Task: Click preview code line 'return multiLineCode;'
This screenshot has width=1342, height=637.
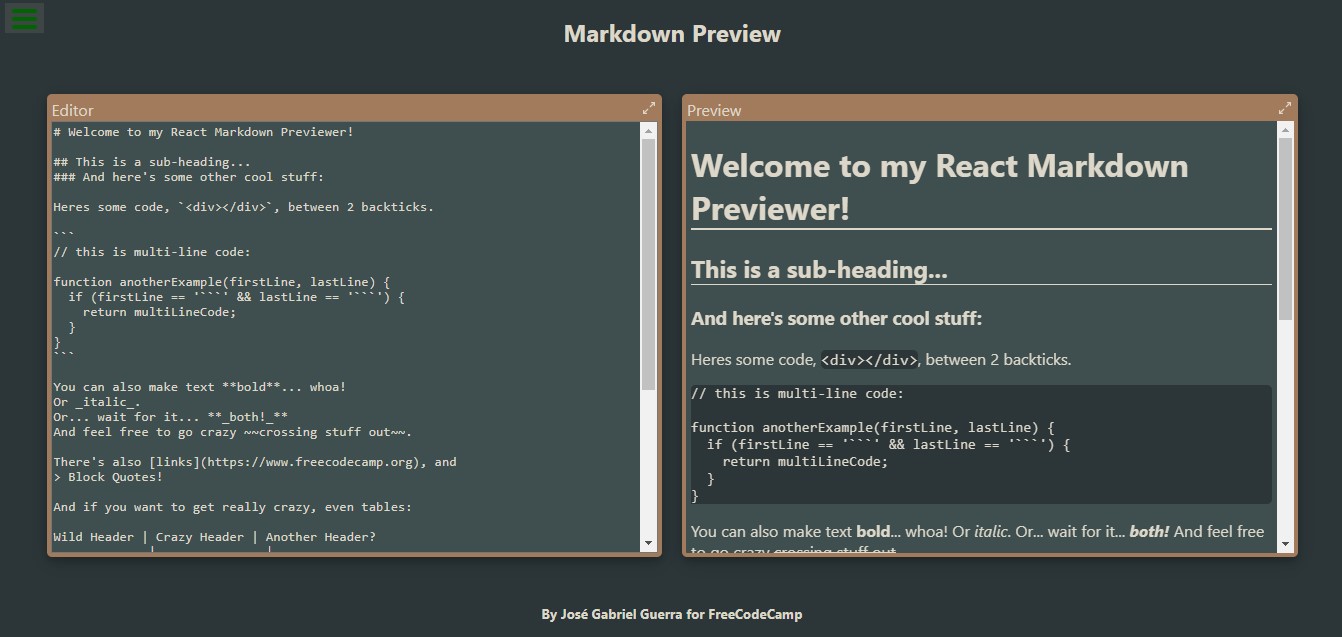Action: pos(805,462)
